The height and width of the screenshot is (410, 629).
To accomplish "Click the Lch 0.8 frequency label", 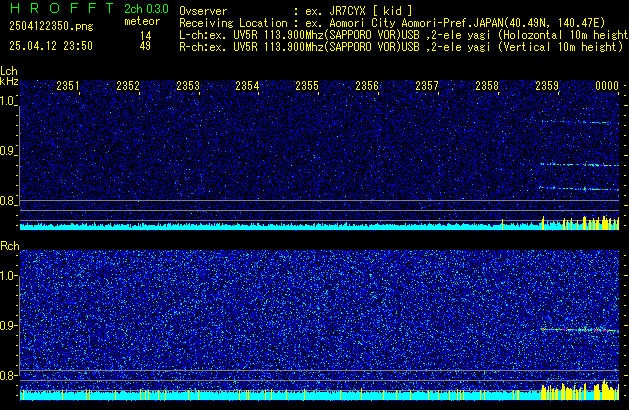I will (7, 201).
